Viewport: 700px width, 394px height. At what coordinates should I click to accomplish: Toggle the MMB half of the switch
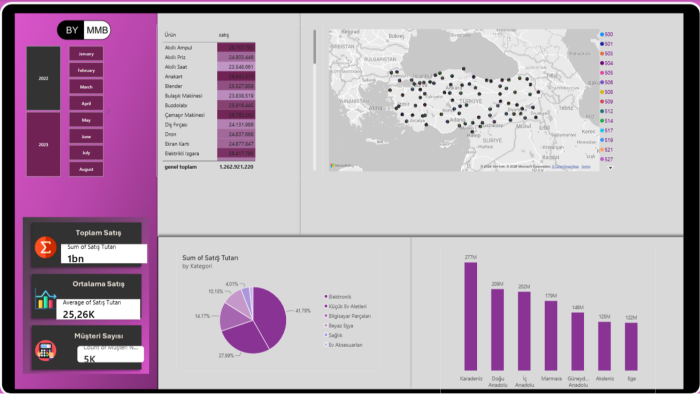(97, 30)
